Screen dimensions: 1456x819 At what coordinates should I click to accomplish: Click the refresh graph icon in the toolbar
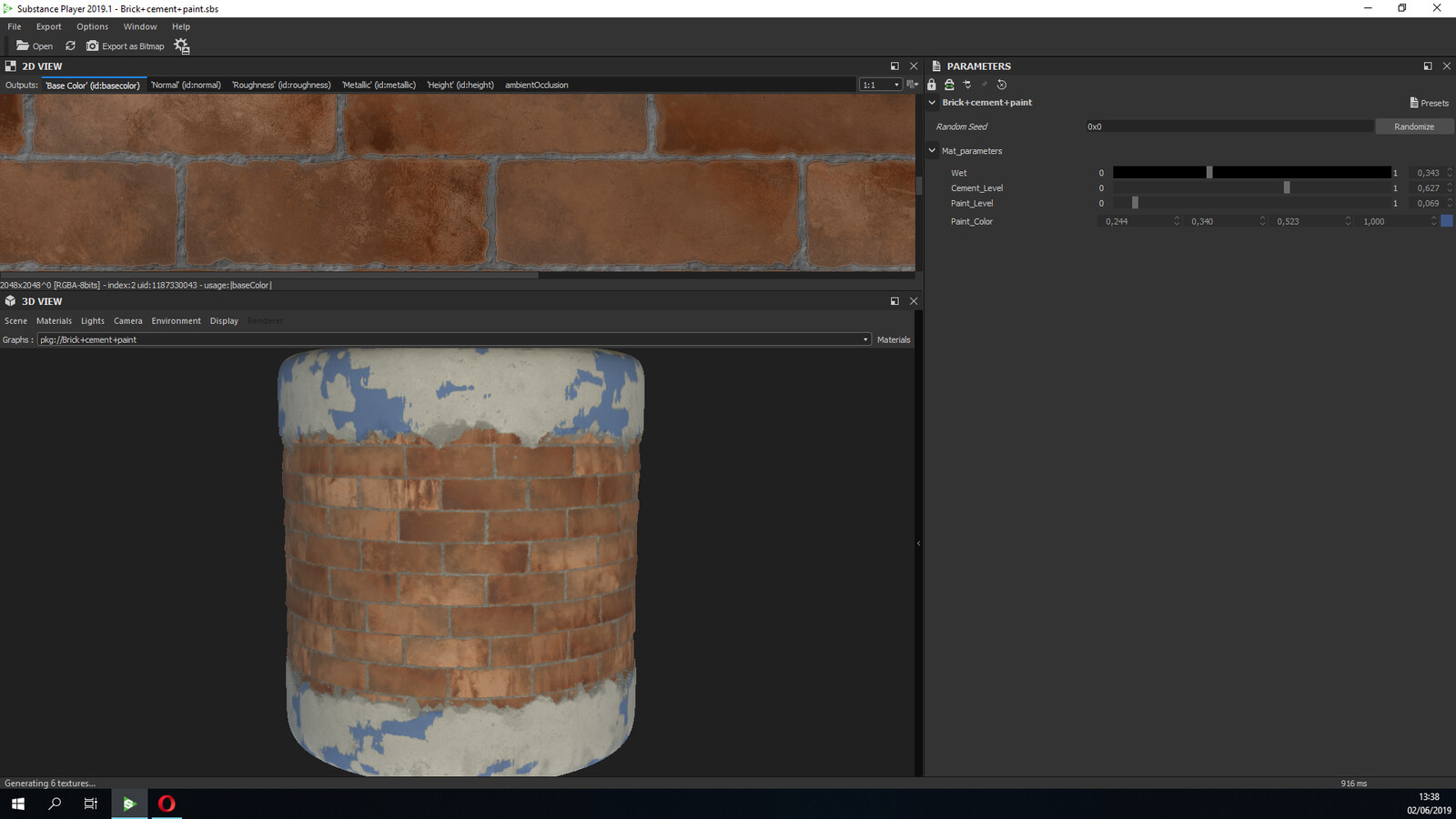click(x=71, y=45)
